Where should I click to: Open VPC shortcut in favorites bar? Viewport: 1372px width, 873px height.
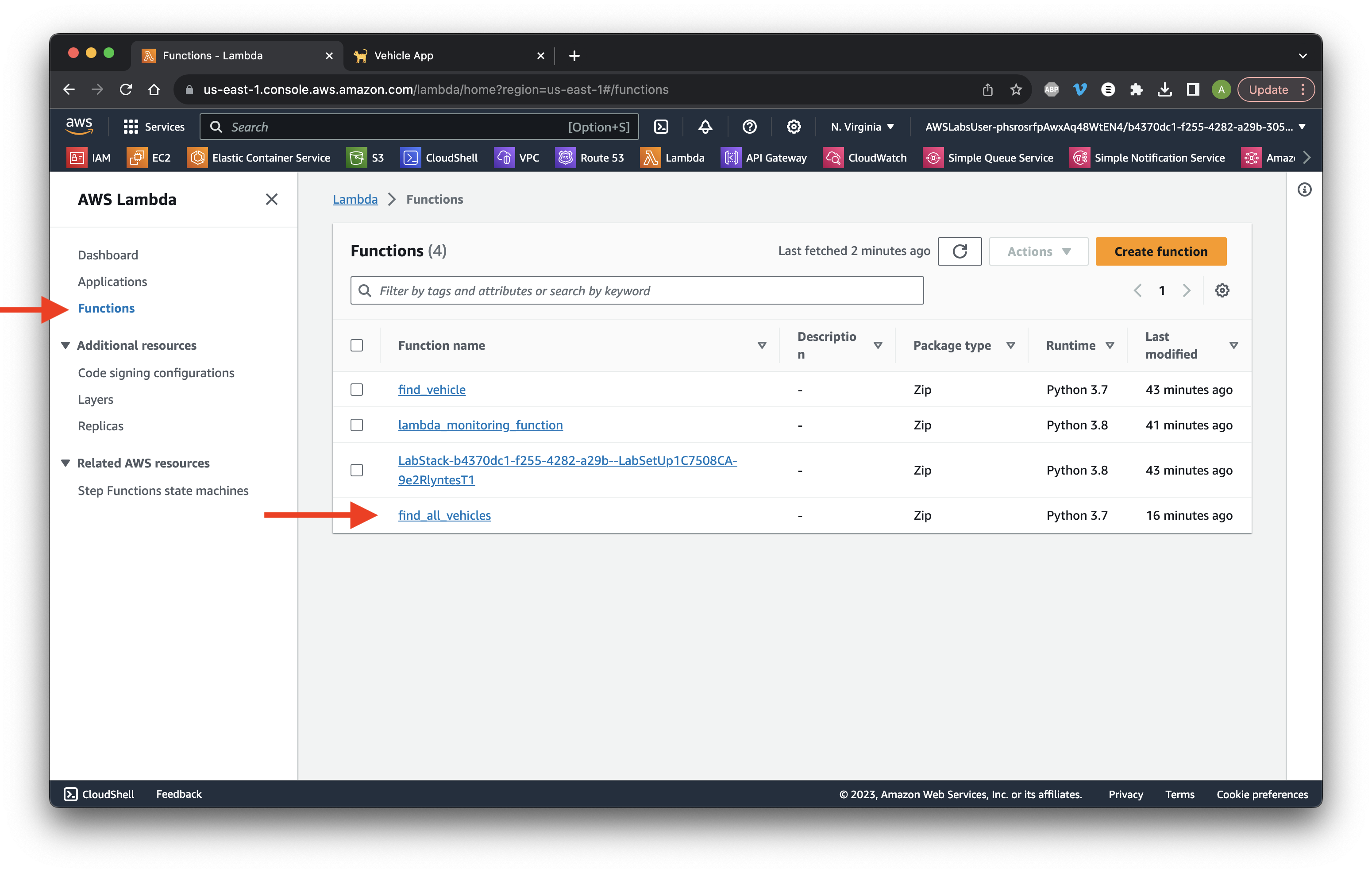coord(517,158)
